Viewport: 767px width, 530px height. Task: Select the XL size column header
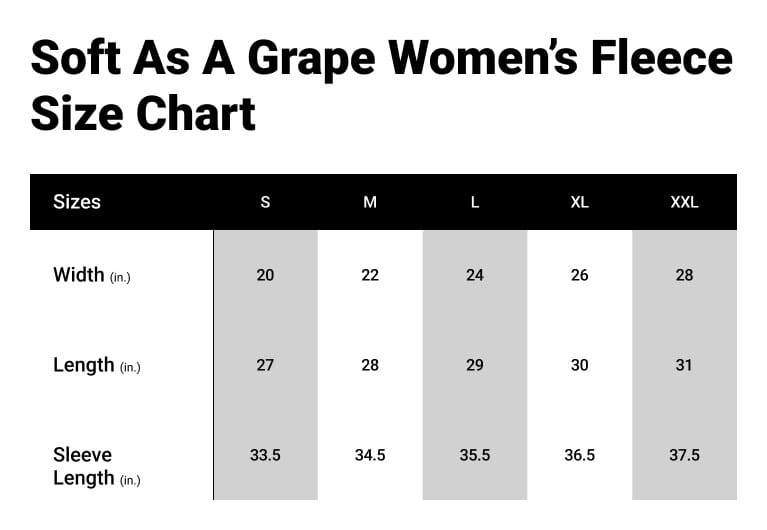579,202
